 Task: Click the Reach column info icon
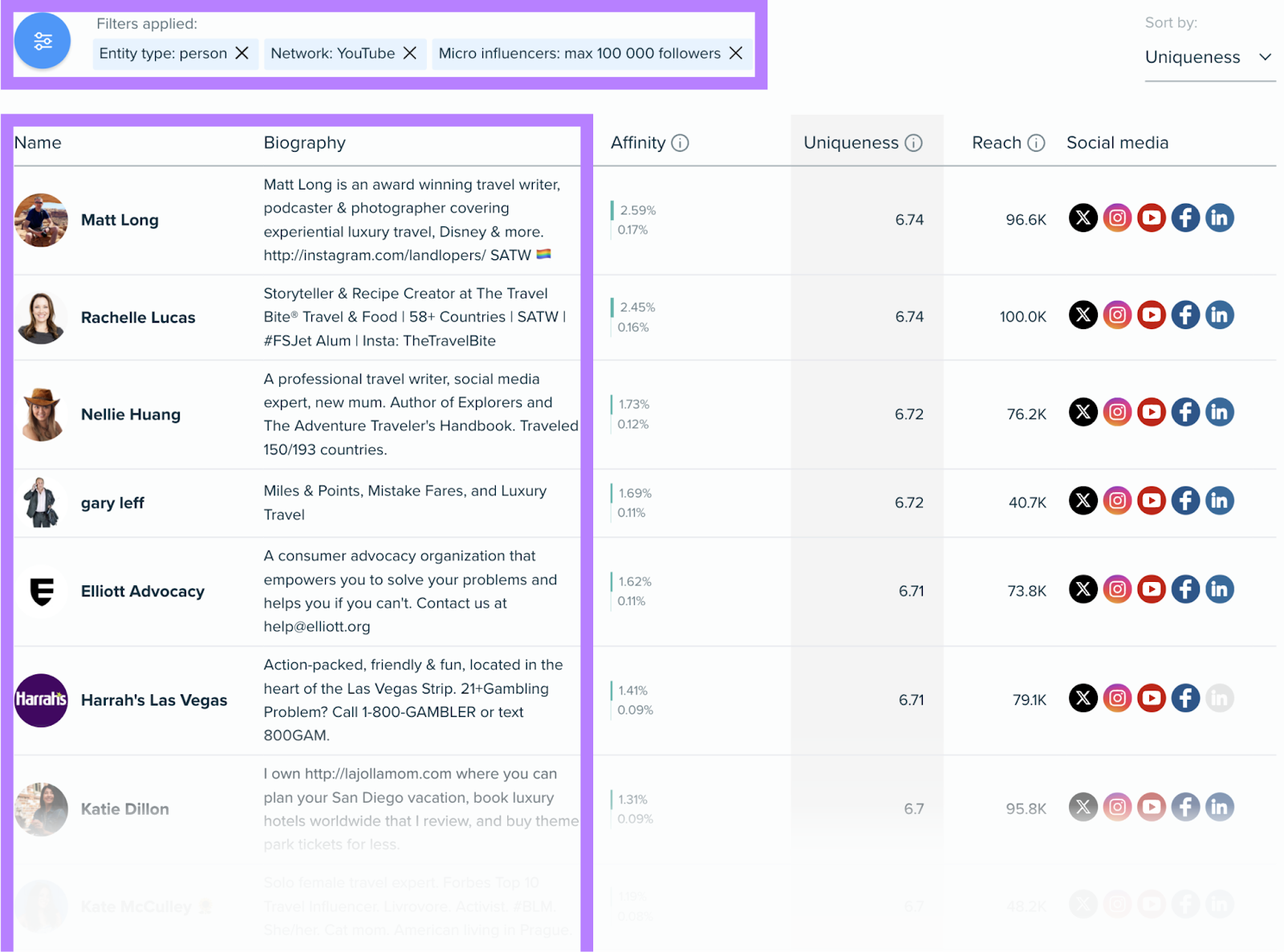click(x=1036, y=143)
